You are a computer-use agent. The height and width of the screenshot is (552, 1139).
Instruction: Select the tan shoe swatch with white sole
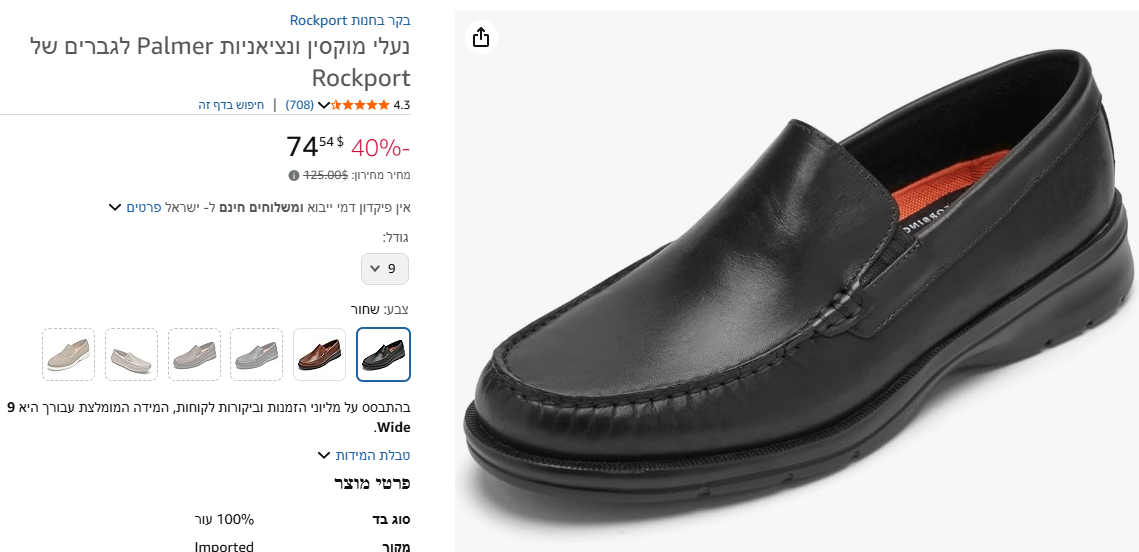coord(69,354)
